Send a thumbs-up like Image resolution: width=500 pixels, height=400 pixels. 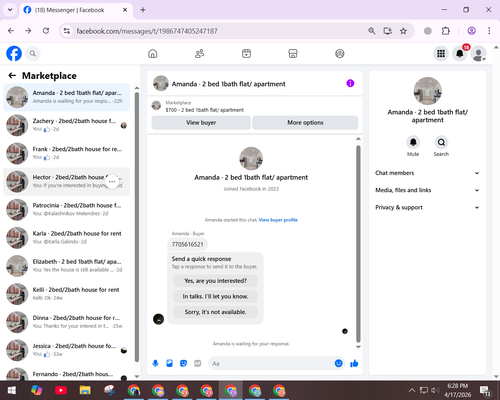coord(354,363)
